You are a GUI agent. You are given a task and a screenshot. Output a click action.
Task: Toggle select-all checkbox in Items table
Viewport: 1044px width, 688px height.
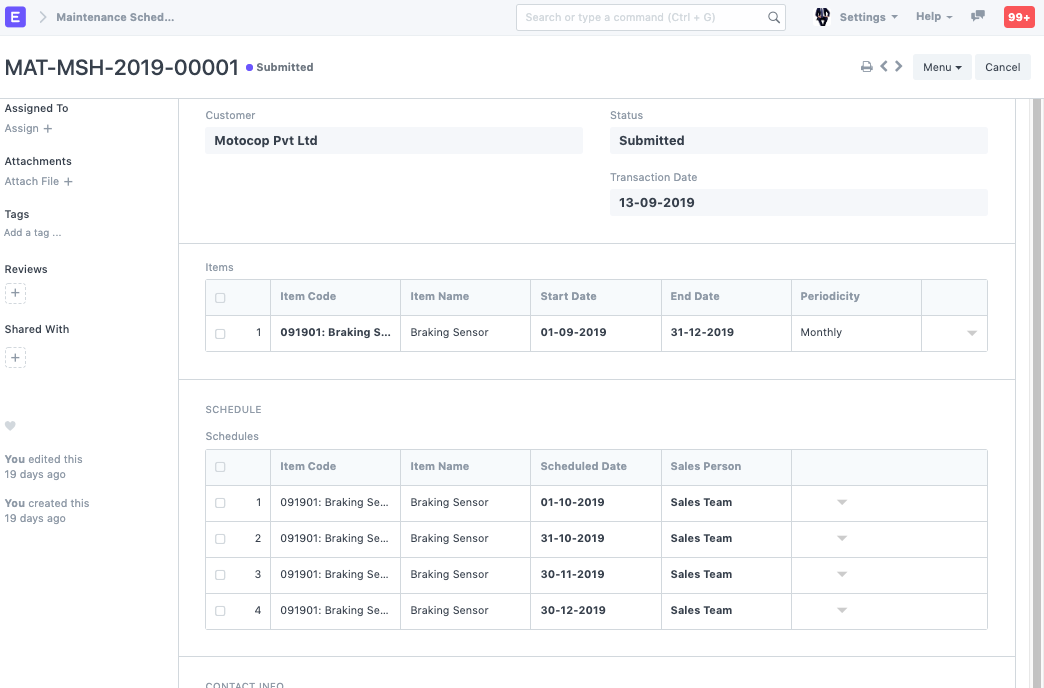click(x=220, y=297)
